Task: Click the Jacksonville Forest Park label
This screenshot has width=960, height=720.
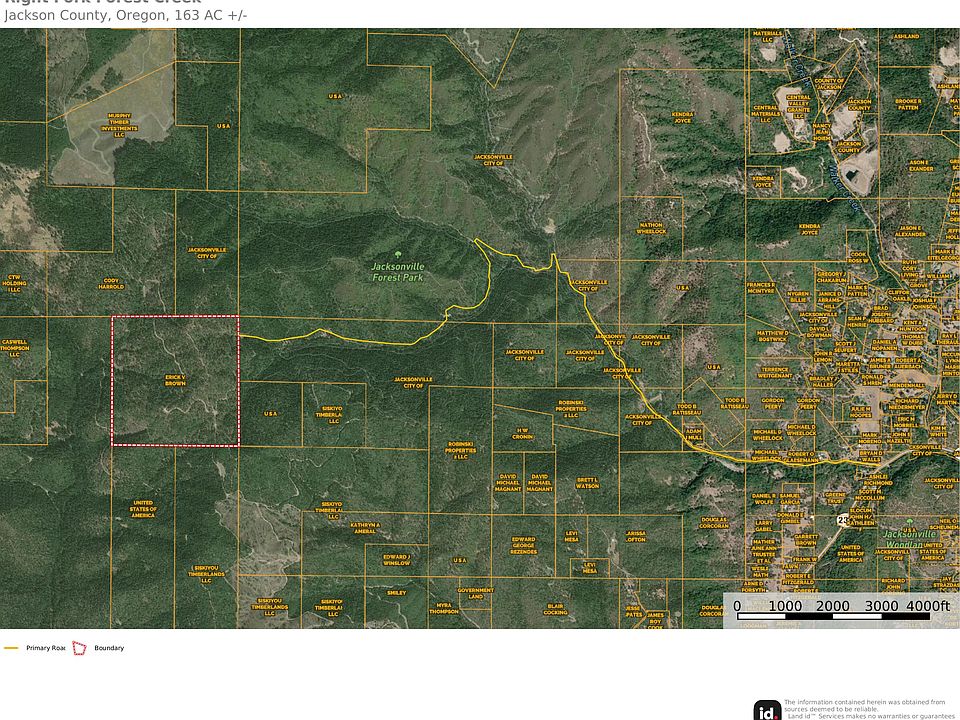Action: tap(398, 272)
